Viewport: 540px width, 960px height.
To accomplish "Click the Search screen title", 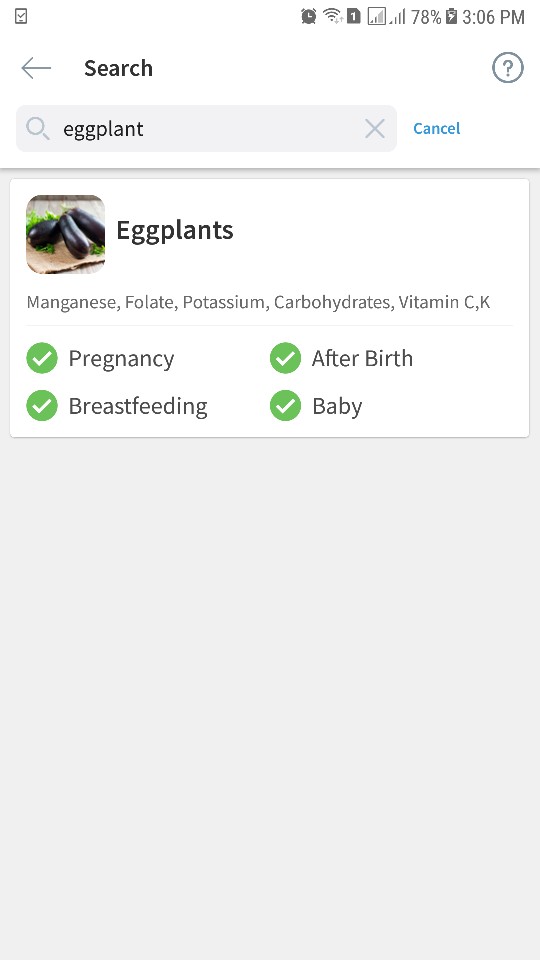I will point(118,68).
